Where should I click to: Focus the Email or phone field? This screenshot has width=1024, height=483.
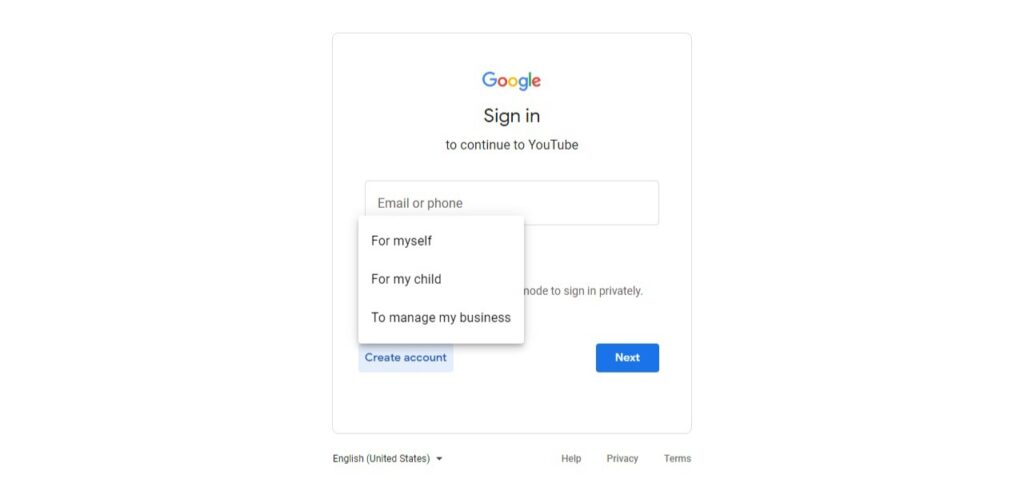coord(511,203)
